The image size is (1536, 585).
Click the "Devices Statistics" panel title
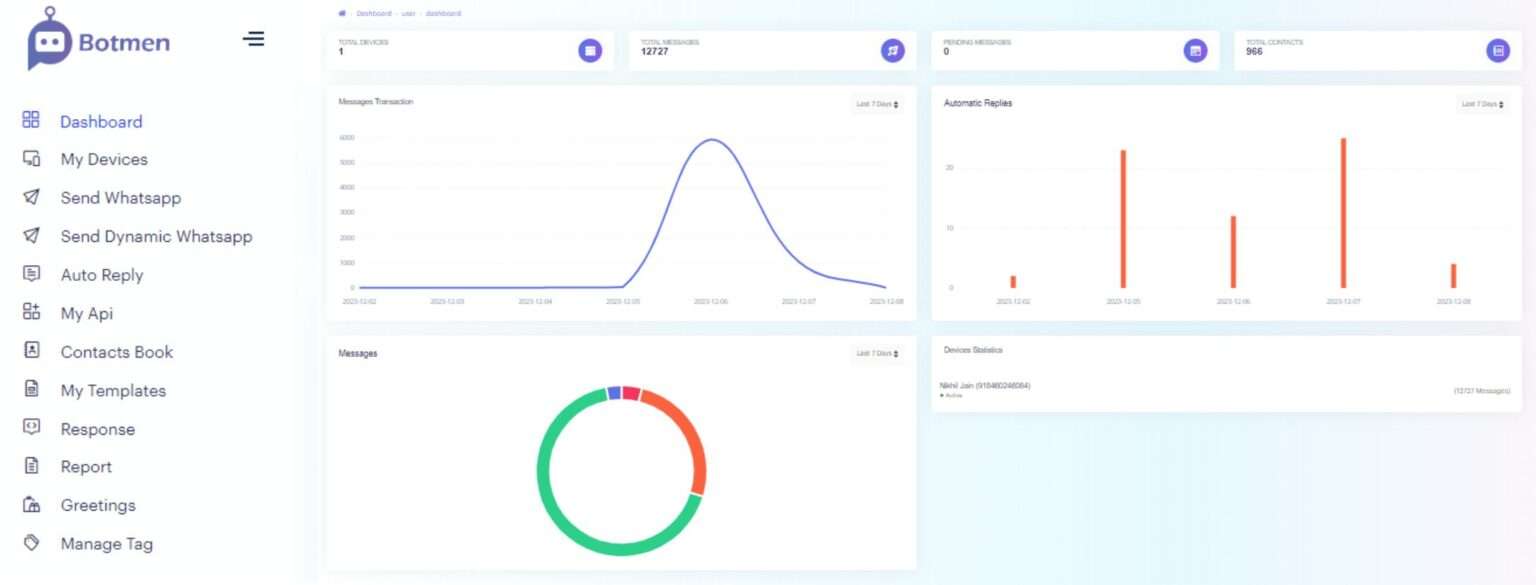point(973,350)
